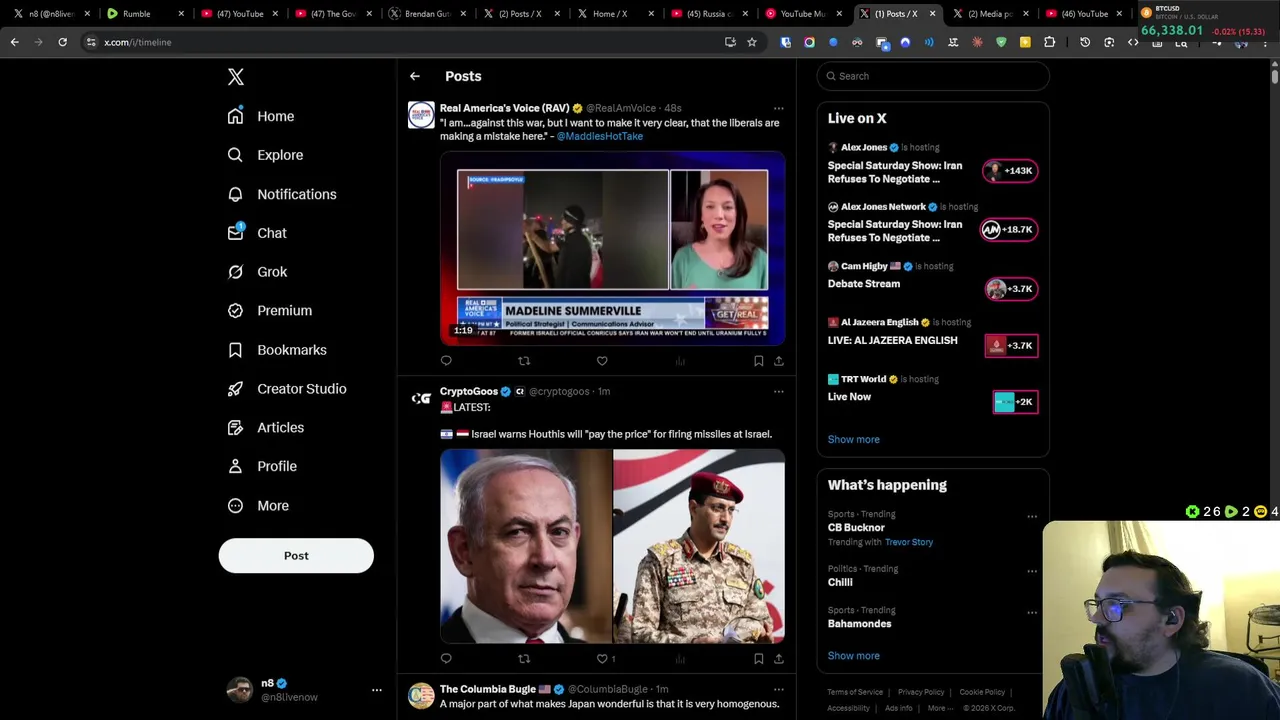Go back in browser history

click(x=15, y=42)
